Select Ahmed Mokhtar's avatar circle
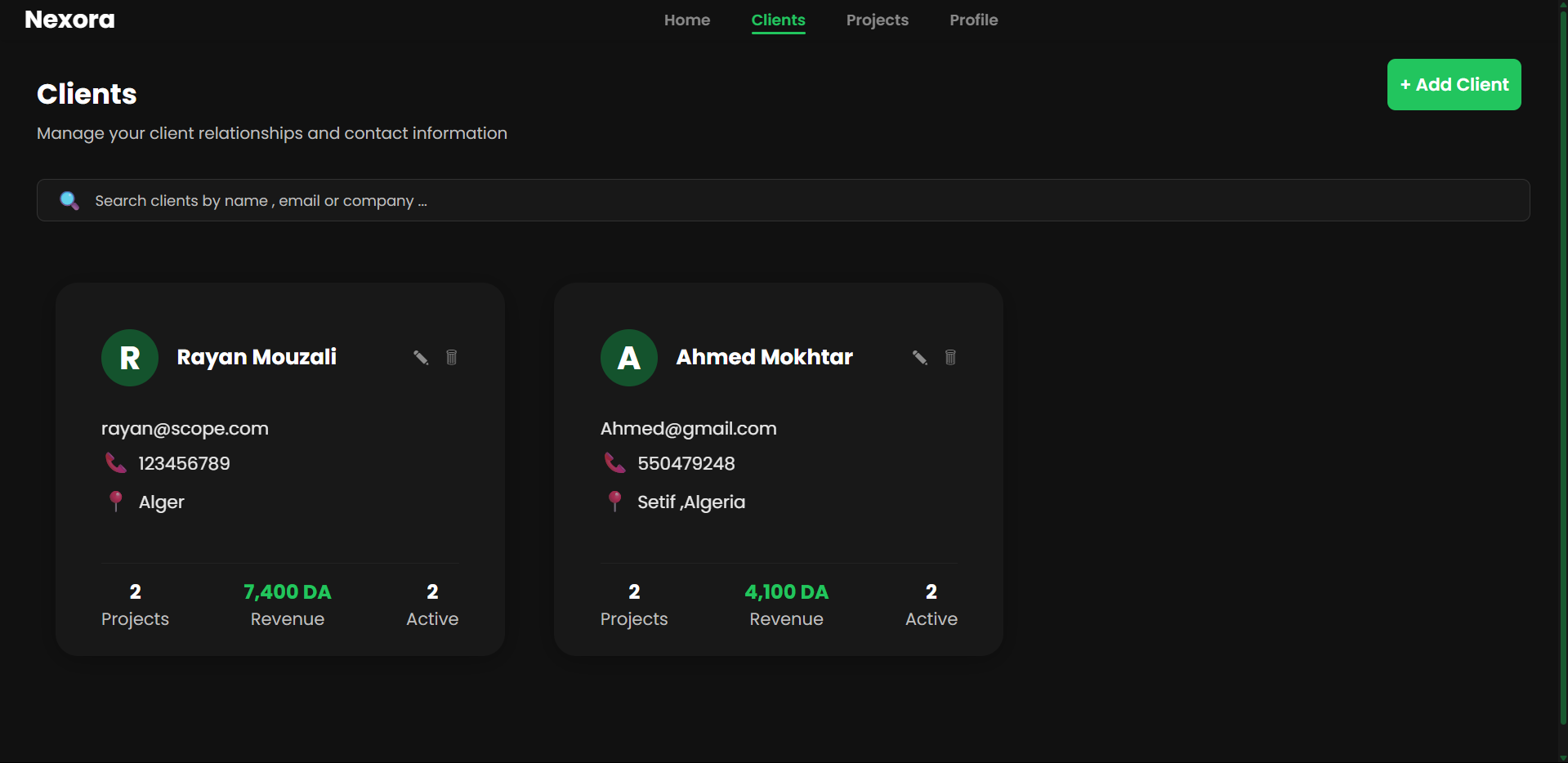Image resolution: width=1568 pixels, height=763 pixels. pos(628,357)
